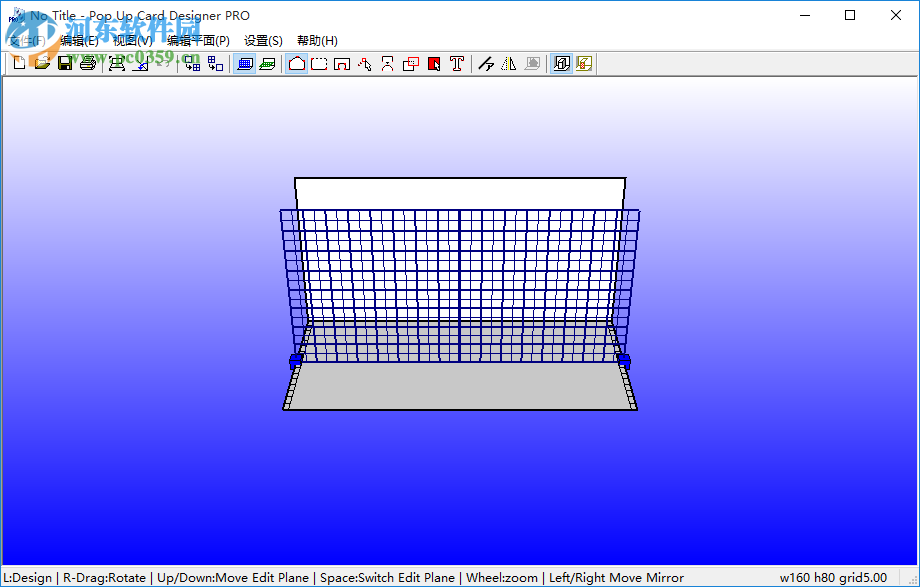Click the fit-view icon after the printer
Viewport: 920px width, 587px height.
pos(117,63)
